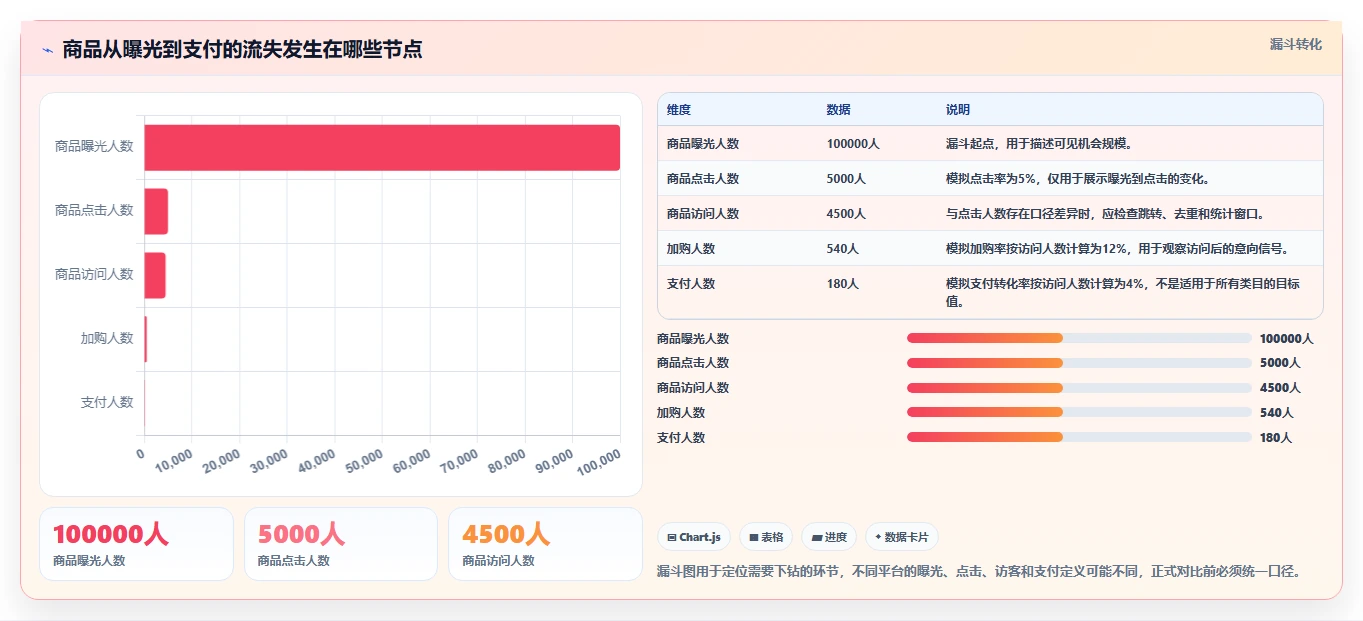Click the 5000人 table cell
Image resolution: width=1363 pixels, height=621 pixels.
tap(847, 179)
